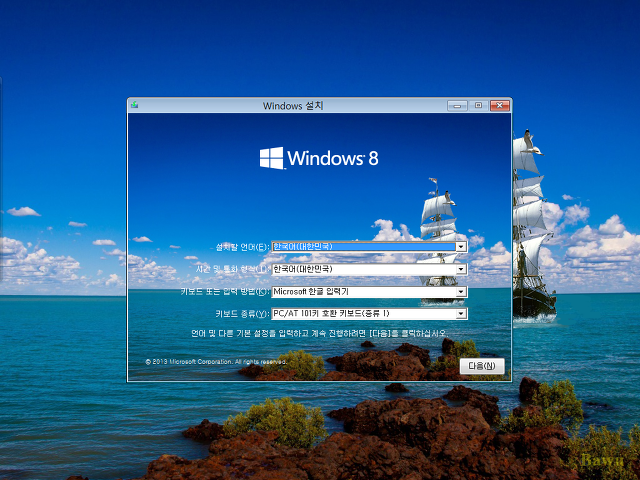Click the Microsoft Corporation copyright text
Screen dimensions: 640x480
[216, 362]
